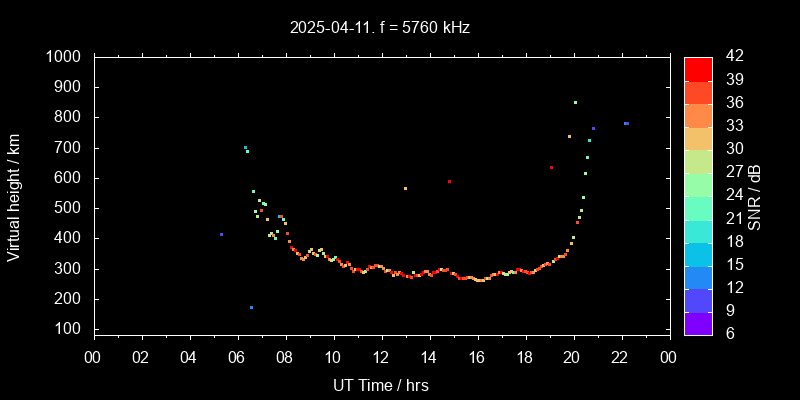This screenshot has width=800, height=400.
Task: Click the isolated red point near 19 hrs
Action: click(x=551, y=168)
